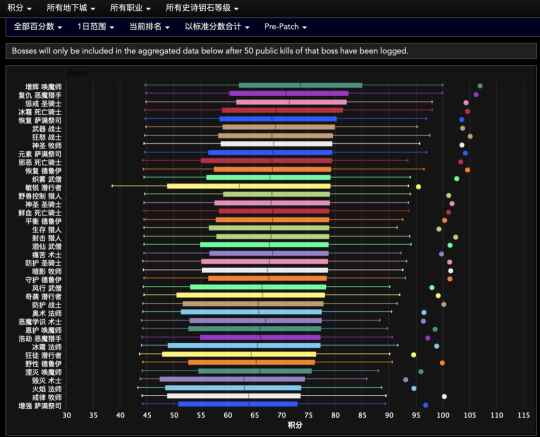Viewport: 540px width, 437px height.
Task: Select the 浩劫 恶魔猎手 label
Action: point(40,339)
